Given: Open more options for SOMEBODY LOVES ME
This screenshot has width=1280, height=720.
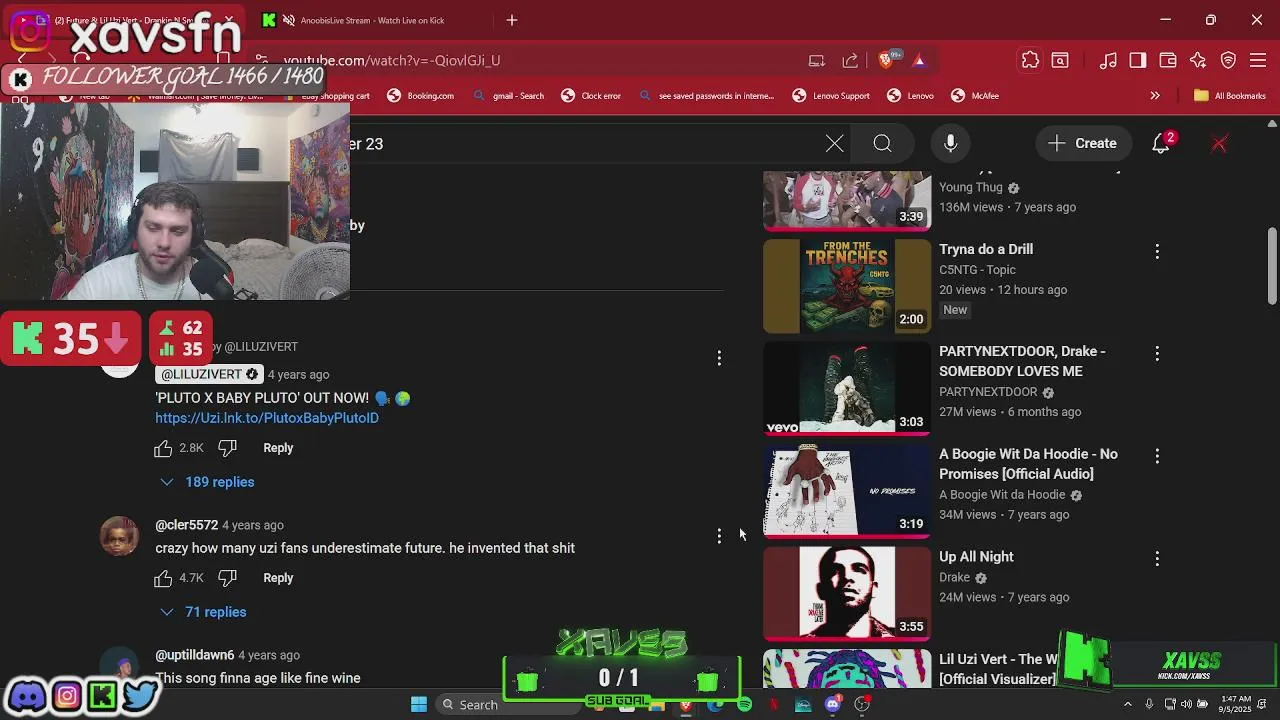Looking at the screenshot, I should coord(1157,353).
